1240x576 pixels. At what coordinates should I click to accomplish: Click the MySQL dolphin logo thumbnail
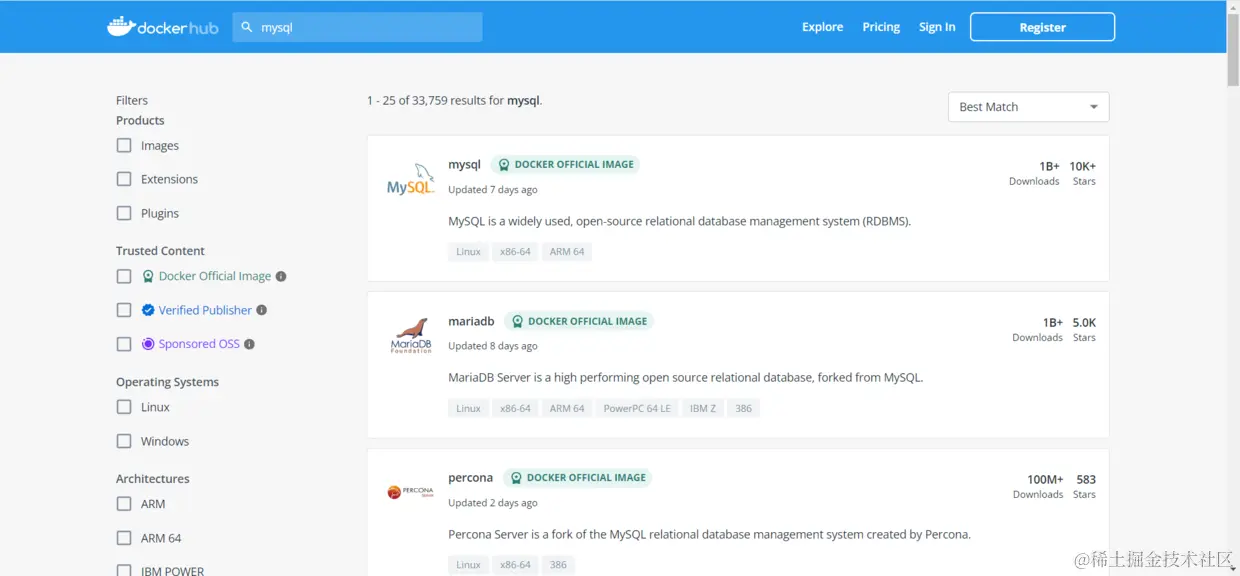[x=410, y=180]
